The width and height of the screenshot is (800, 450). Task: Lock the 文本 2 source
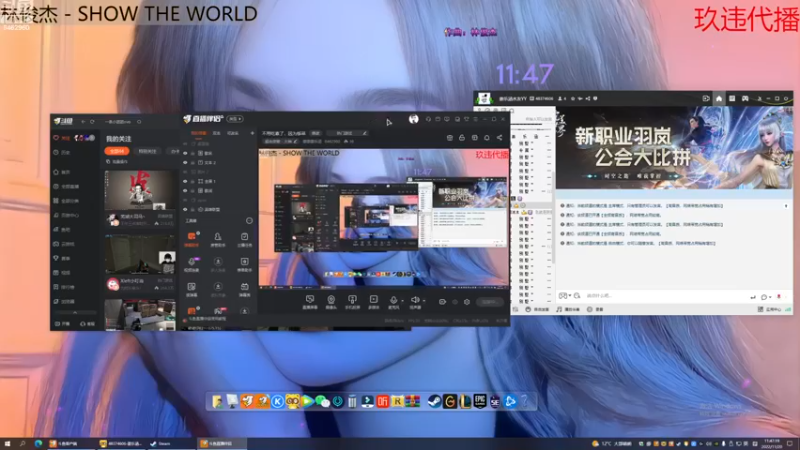193,163
